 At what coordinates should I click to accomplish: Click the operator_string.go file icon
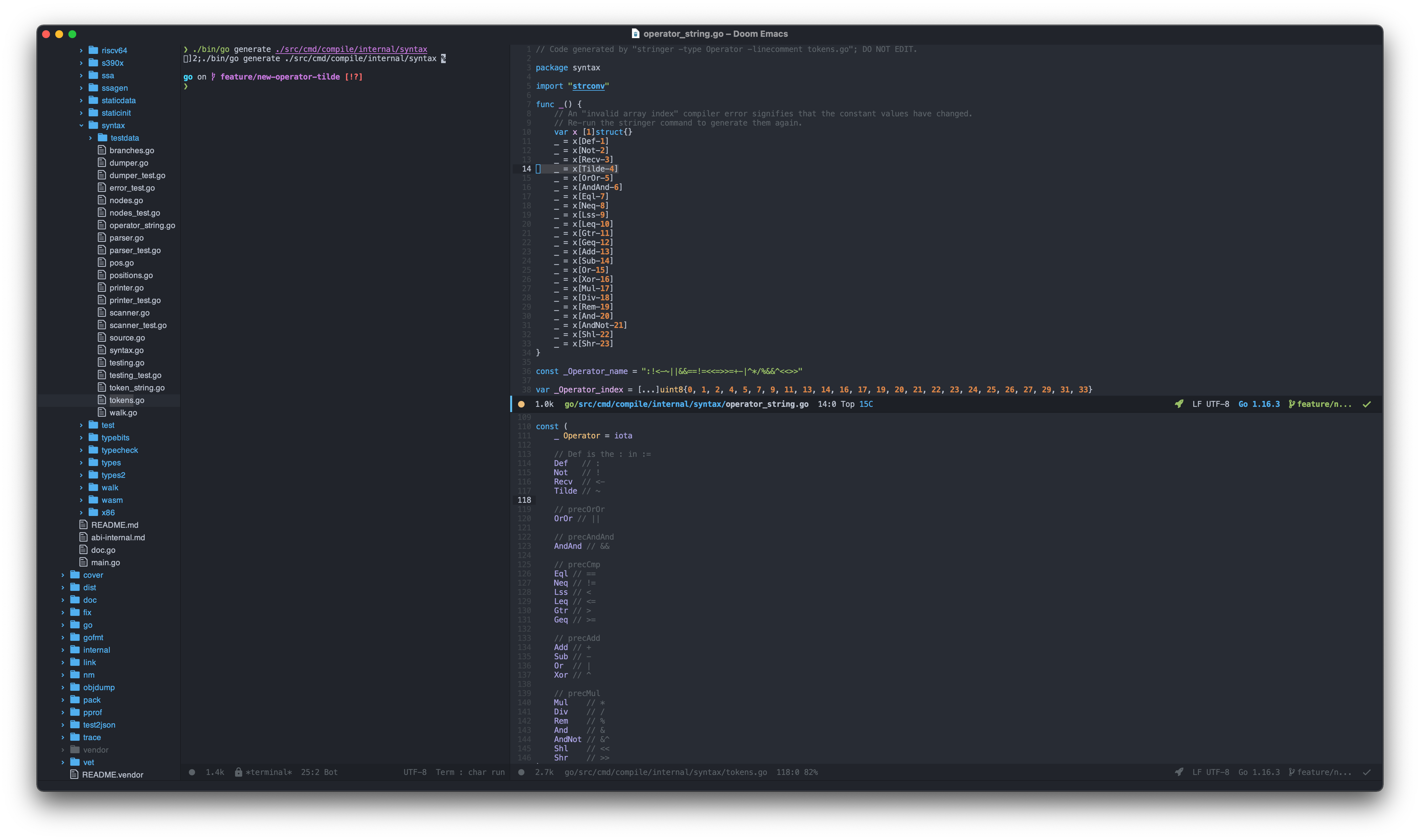(102, 225)
